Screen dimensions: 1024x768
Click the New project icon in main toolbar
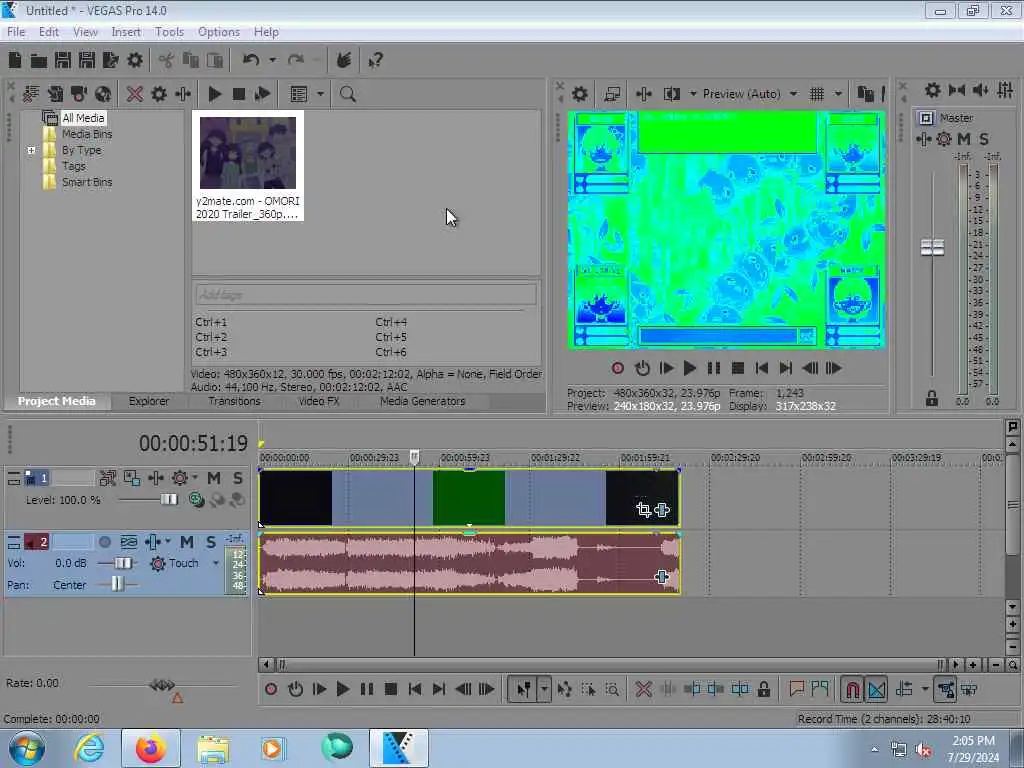tap(15, 61)
